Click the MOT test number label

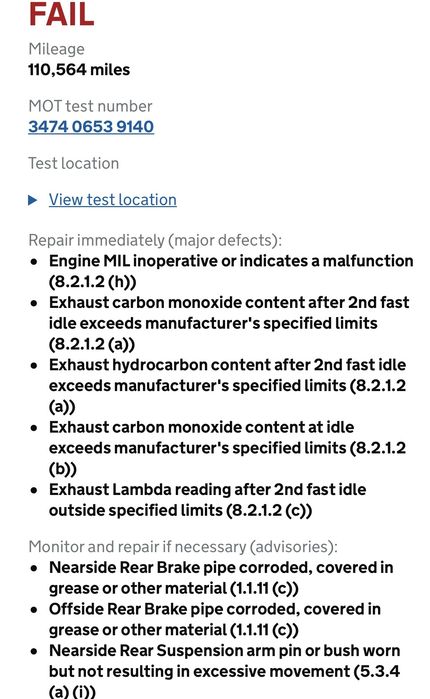coord(90,106)
